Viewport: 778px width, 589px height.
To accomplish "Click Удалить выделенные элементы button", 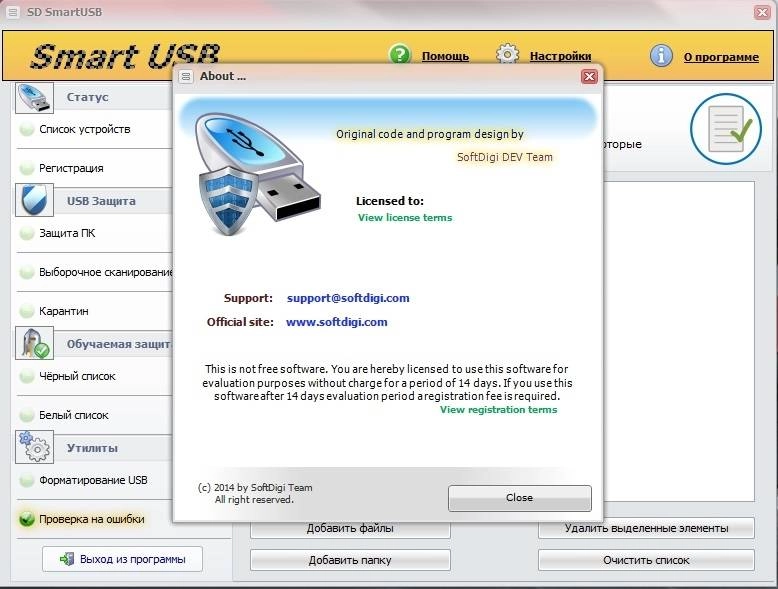I will coord(646,528).
